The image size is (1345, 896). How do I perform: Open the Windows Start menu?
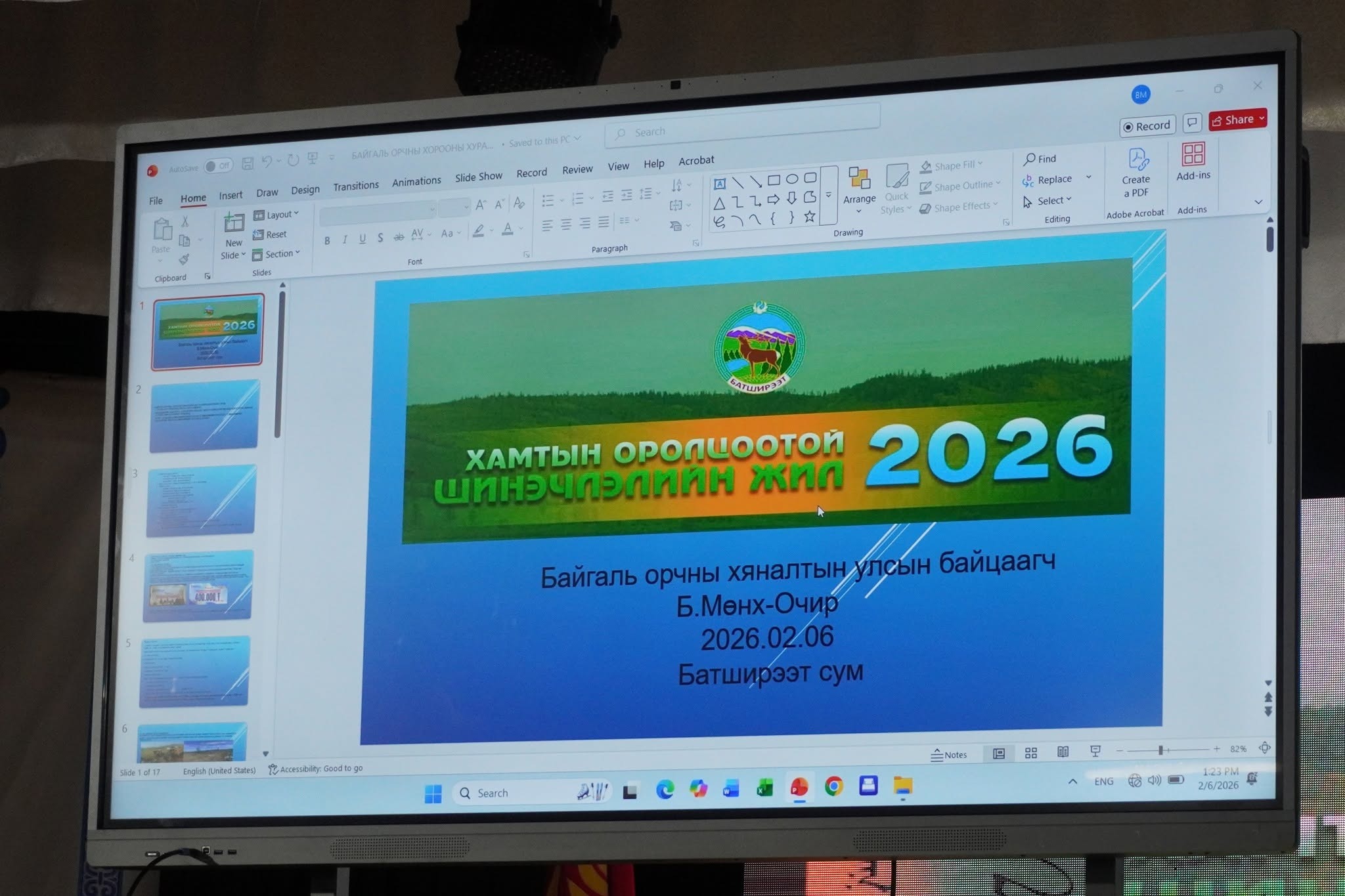pos(433,794)
